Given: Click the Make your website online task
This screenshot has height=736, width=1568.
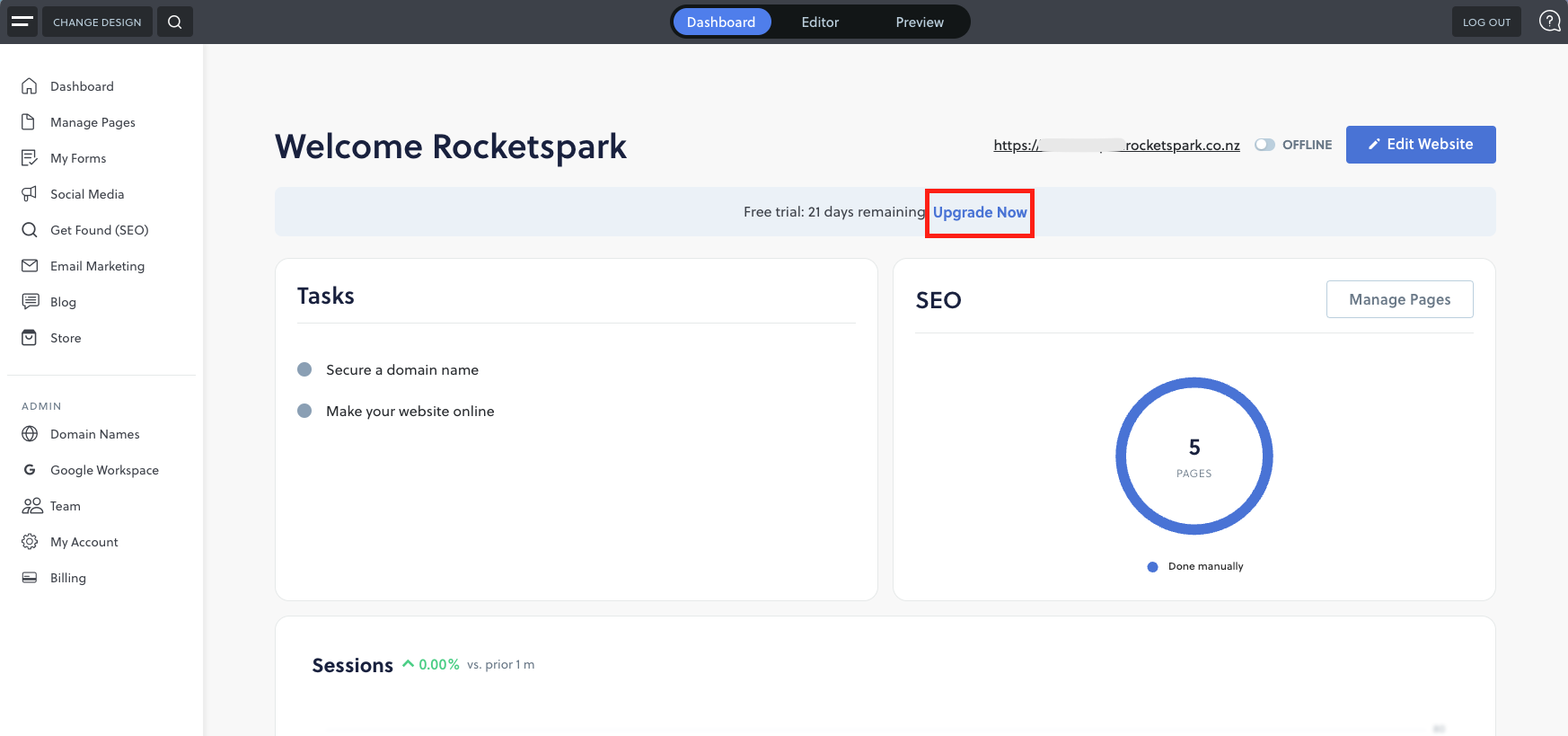Looking at the screenshot, I should click(x=410, y=411).
